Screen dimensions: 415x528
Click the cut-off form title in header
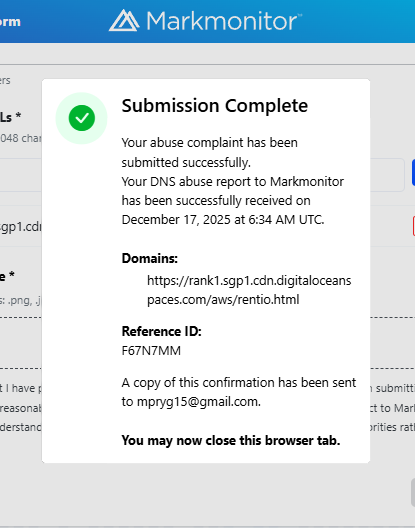pos(10,22)
